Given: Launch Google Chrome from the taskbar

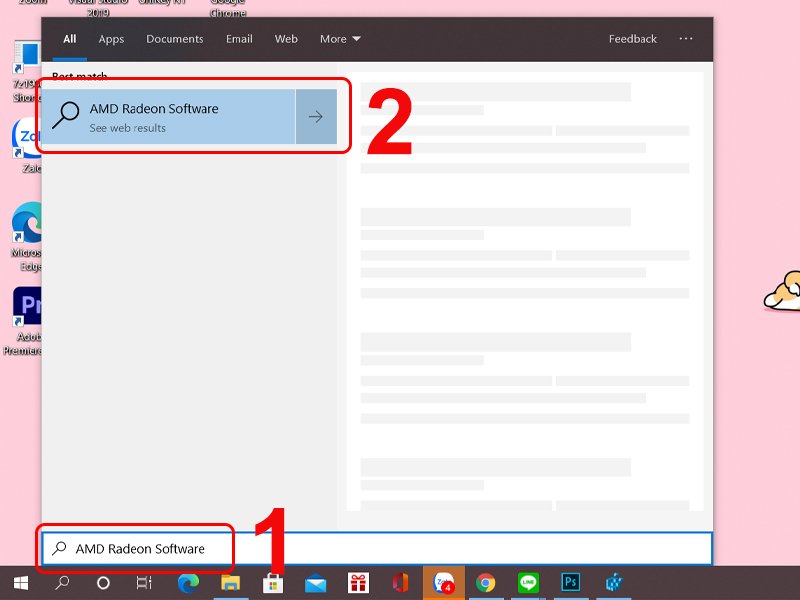Looking at the screenshot, I should [x=485, y=582].
